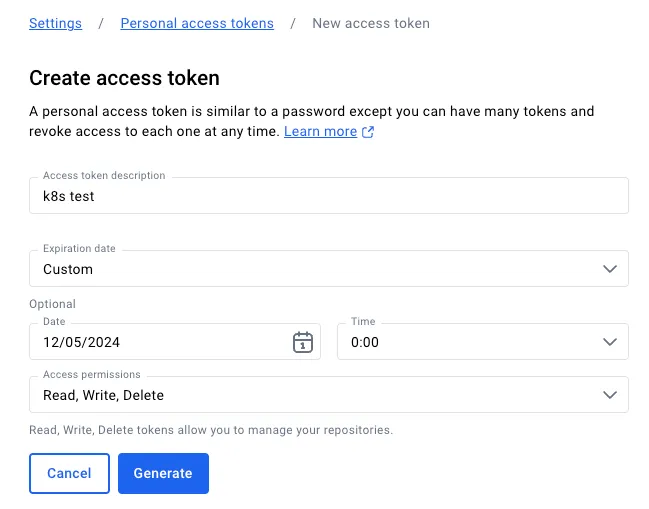
Task: Go to Settings breadcrumb
Action: 55,24
